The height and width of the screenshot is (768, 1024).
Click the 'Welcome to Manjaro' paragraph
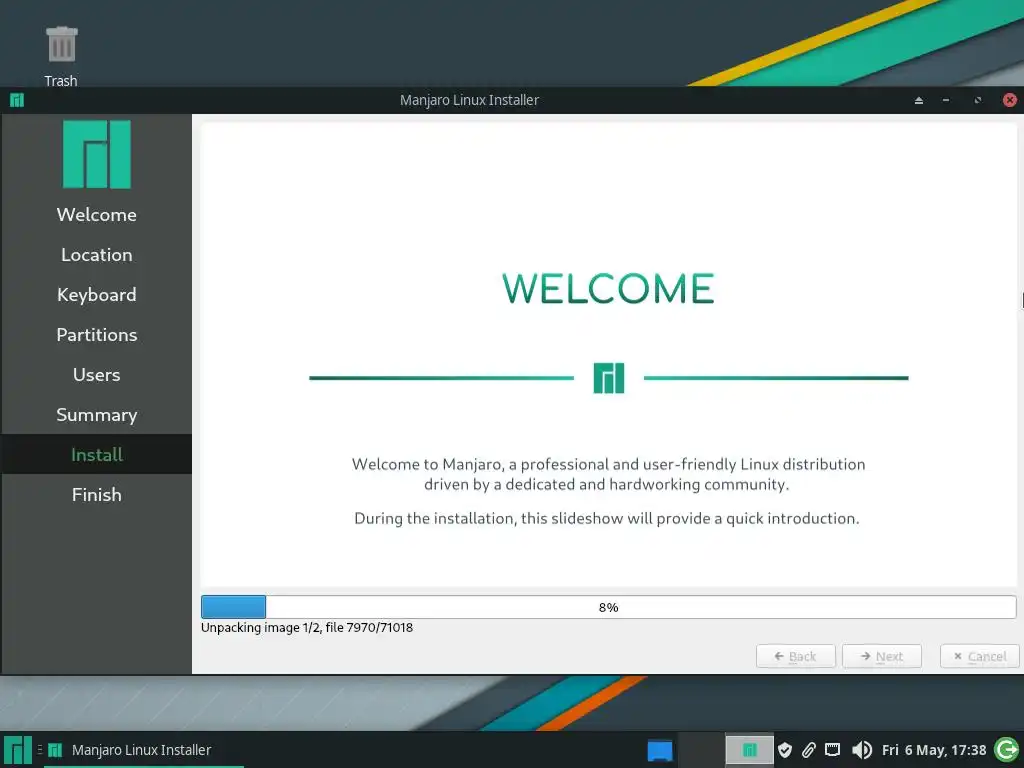click(x=609, y=474)
